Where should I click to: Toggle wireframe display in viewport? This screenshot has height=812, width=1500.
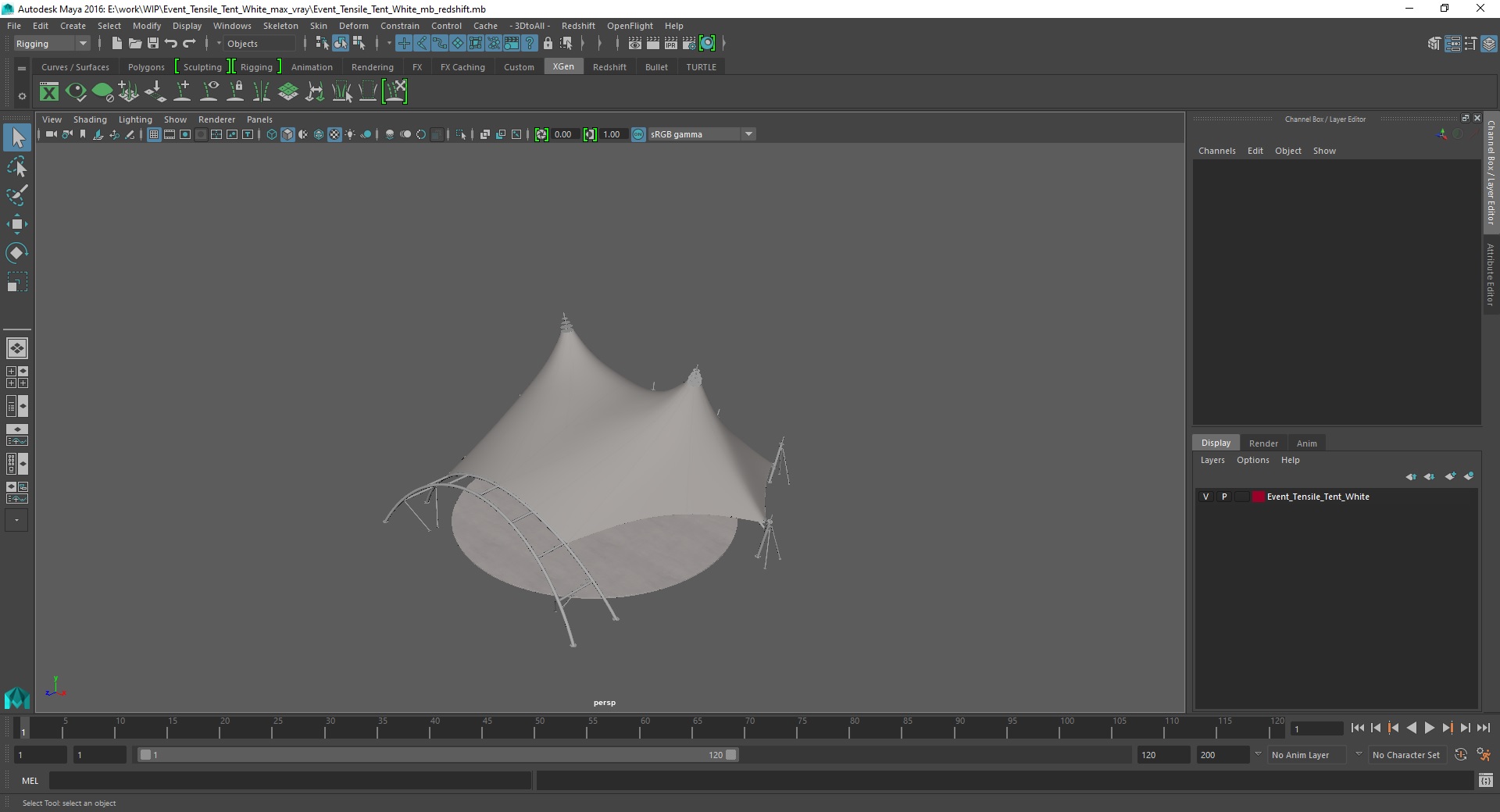click(x=272, y=134)
